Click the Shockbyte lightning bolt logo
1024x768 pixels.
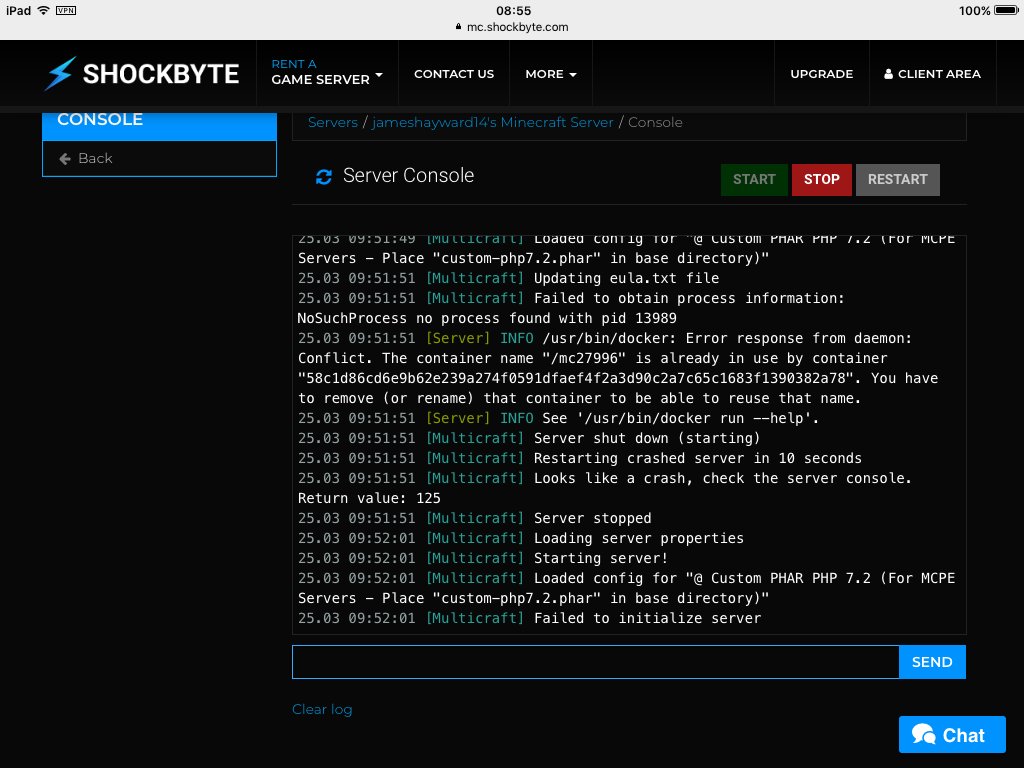[x=60, y=73]
